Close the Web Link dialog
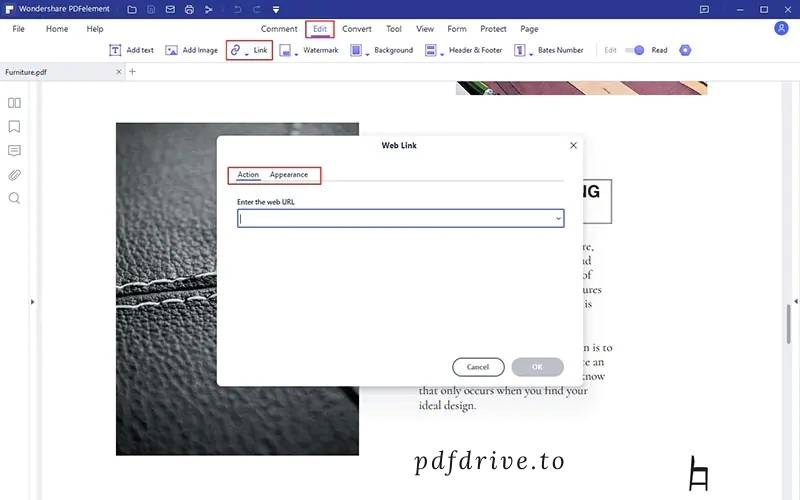 pyautogui.click(x=573, y=145)
